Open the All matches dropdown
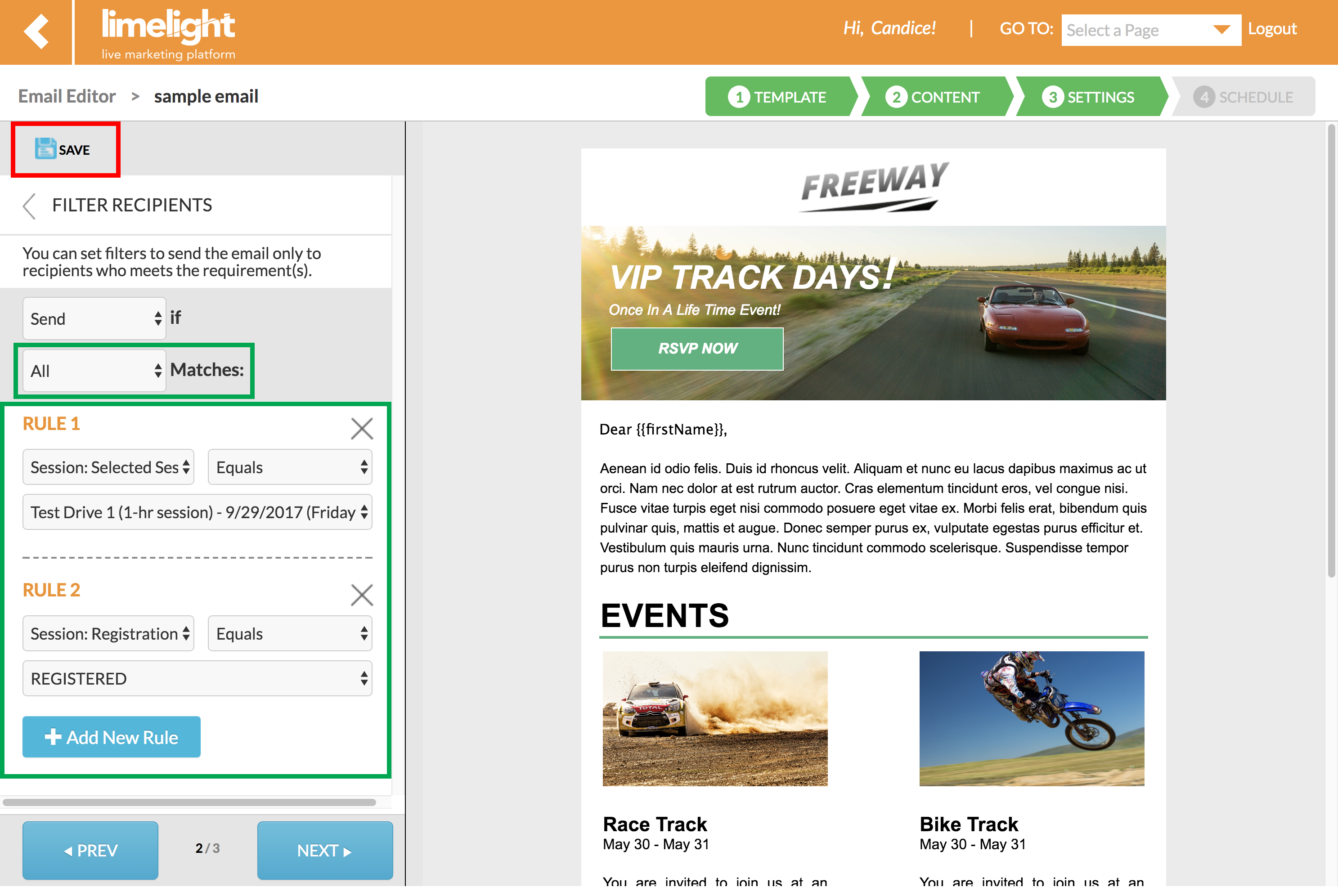Viewport: 1338px width, 896px height. 94,370
